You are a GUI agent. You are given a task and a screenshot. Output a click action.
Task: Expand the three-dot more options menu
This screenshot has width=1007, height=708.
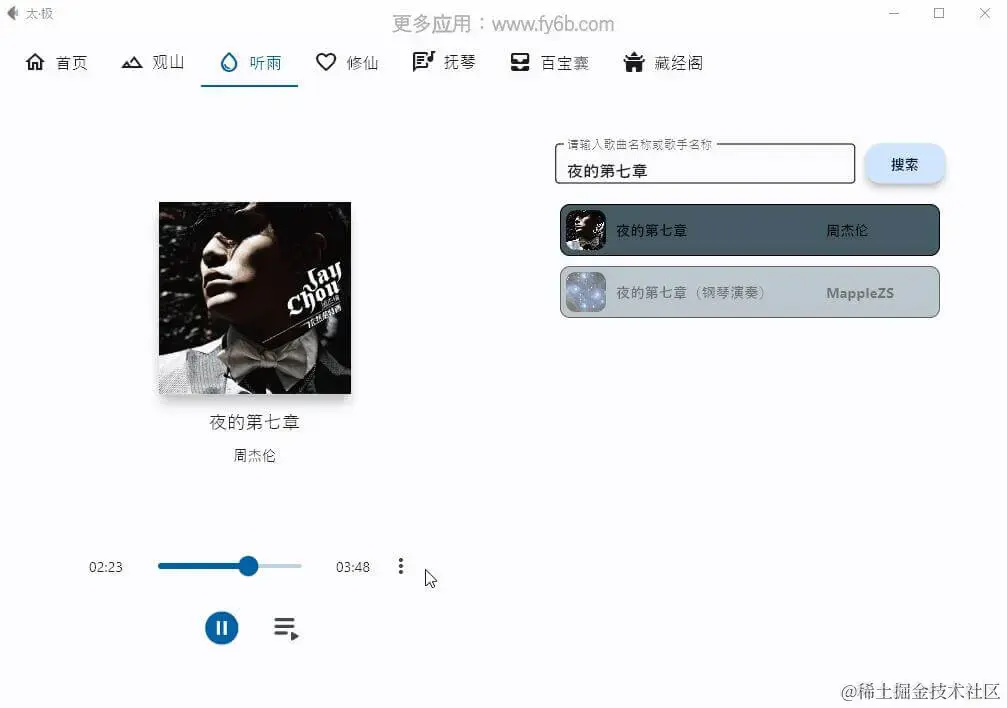pyautogui.click(x=401, y=566)
